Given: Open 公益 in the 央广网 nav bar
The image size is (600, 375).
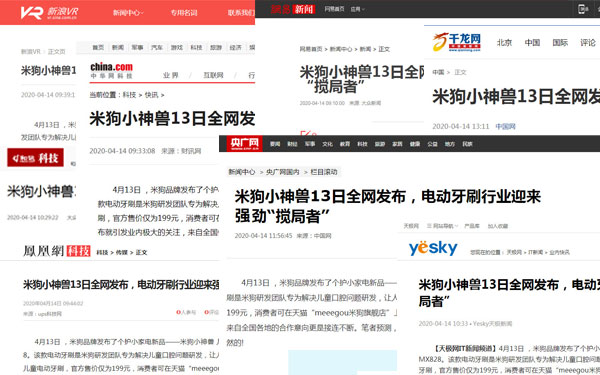Looking at the screenshot, I should (432, 144).
